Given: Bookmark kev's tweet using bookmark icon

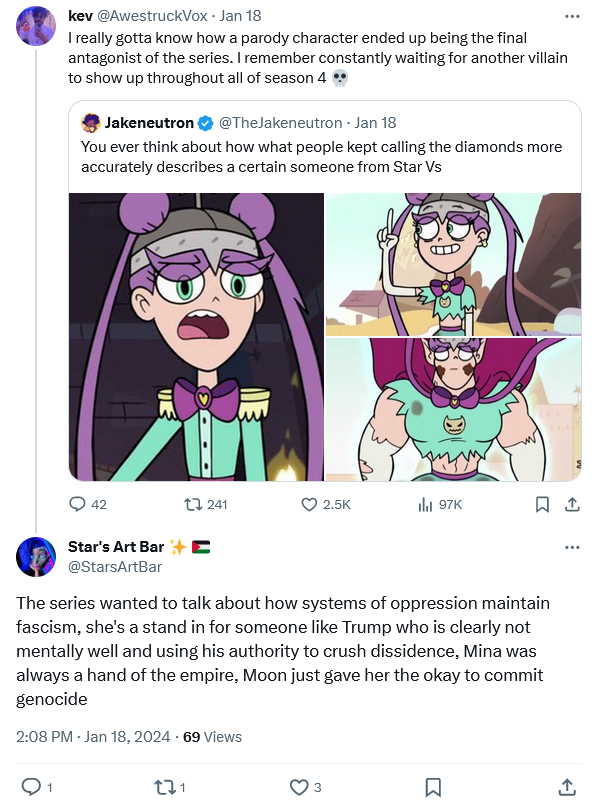Looking at the screenshot, I should click(542, 504).
